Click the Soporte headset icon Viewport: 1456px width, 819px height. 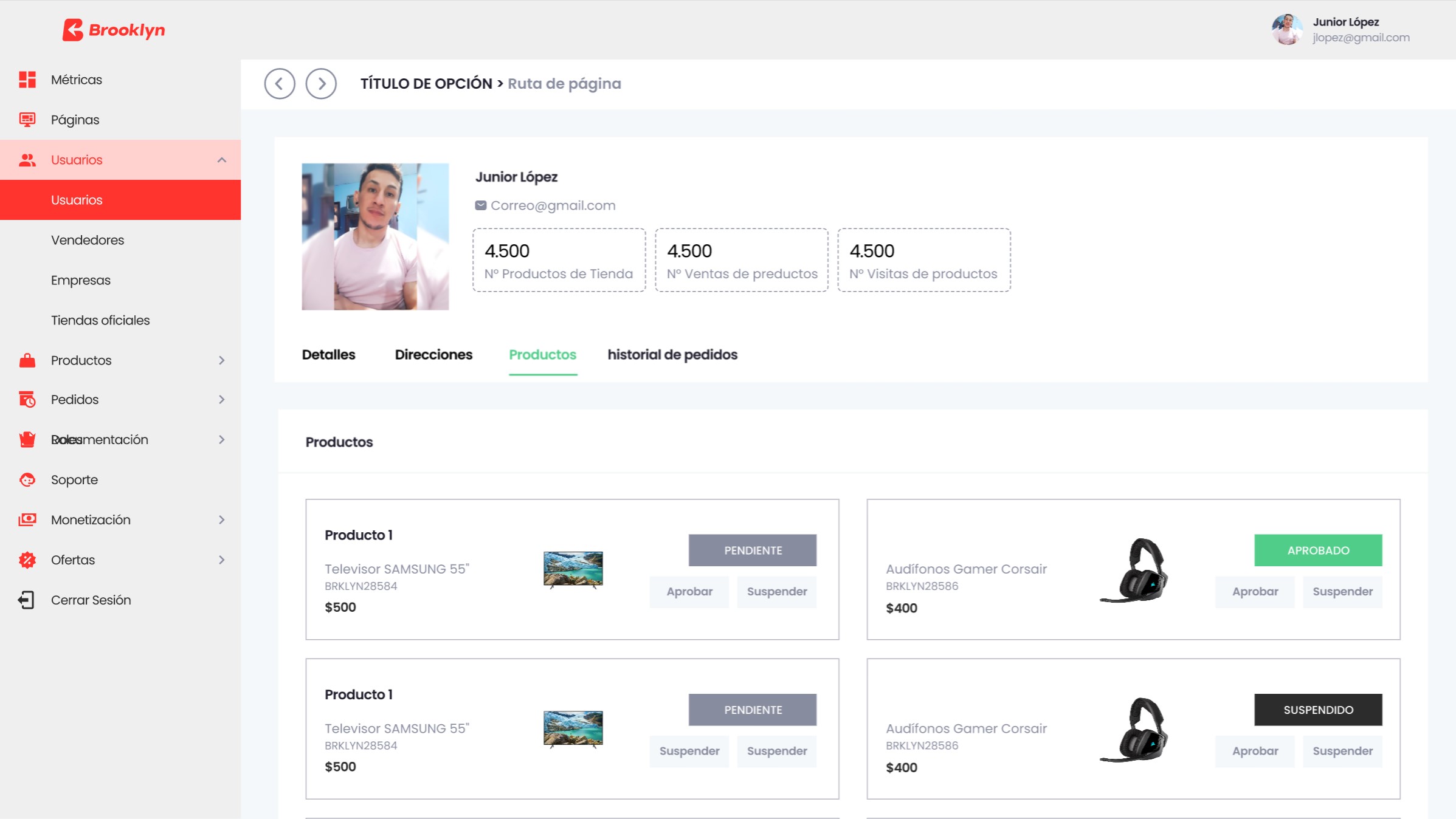pyautogui.click(x=27, y=479)
